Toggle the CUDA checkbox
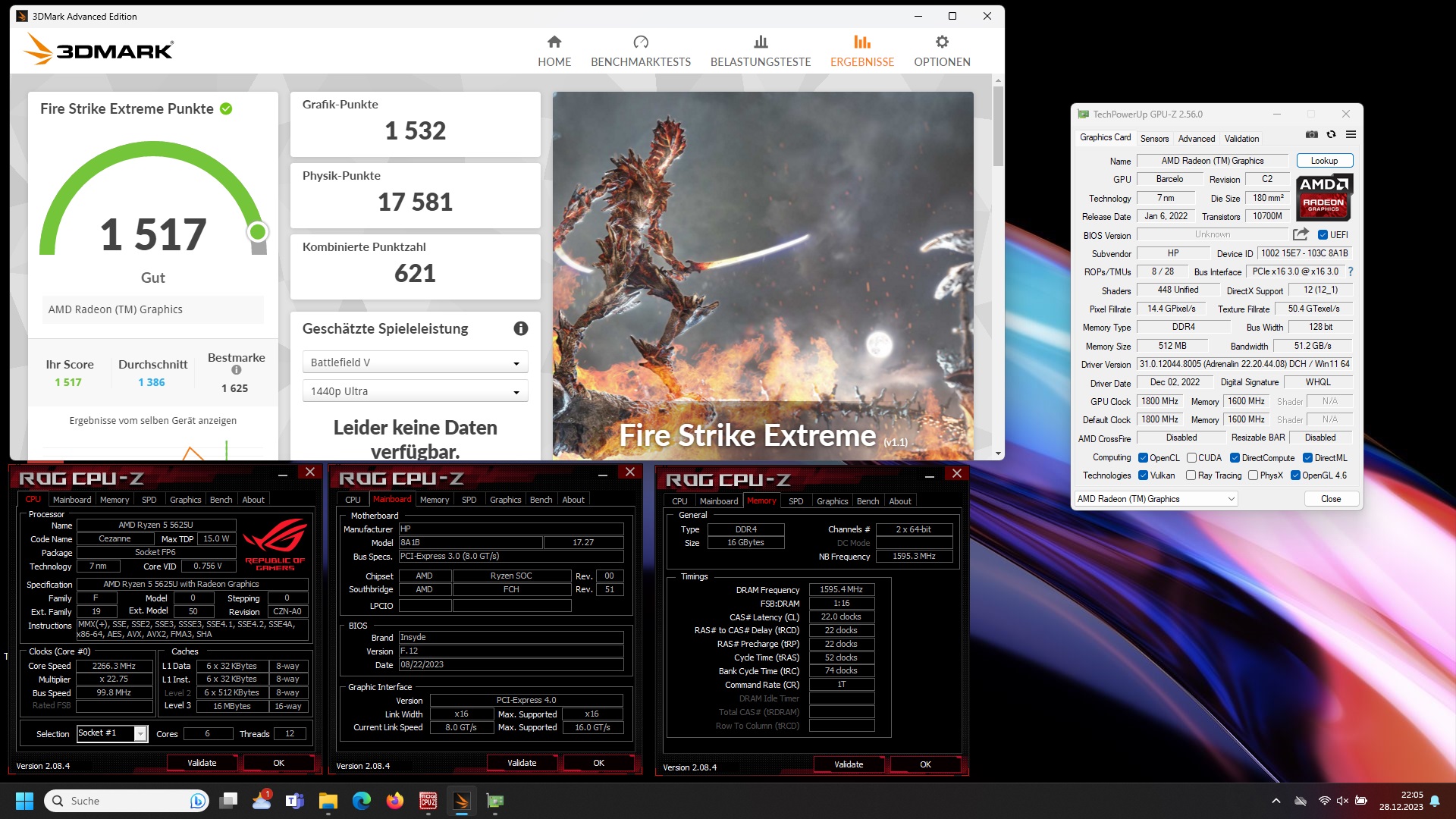Viewport: 1456px width, 819px height. tap(1191, 458)
